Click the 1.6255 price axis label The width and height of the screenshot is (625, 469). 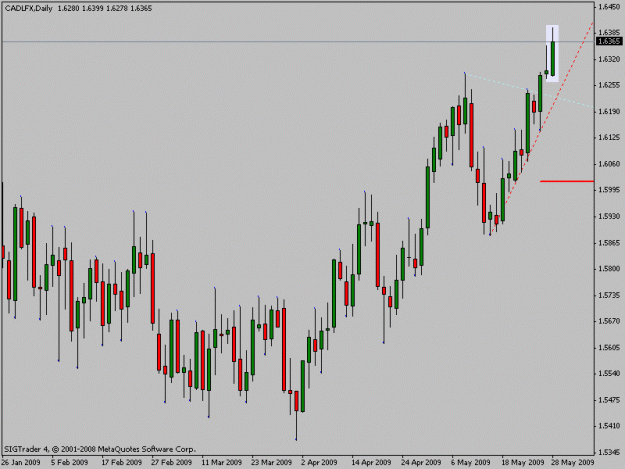pyautogui.click(x=609, y=85)
